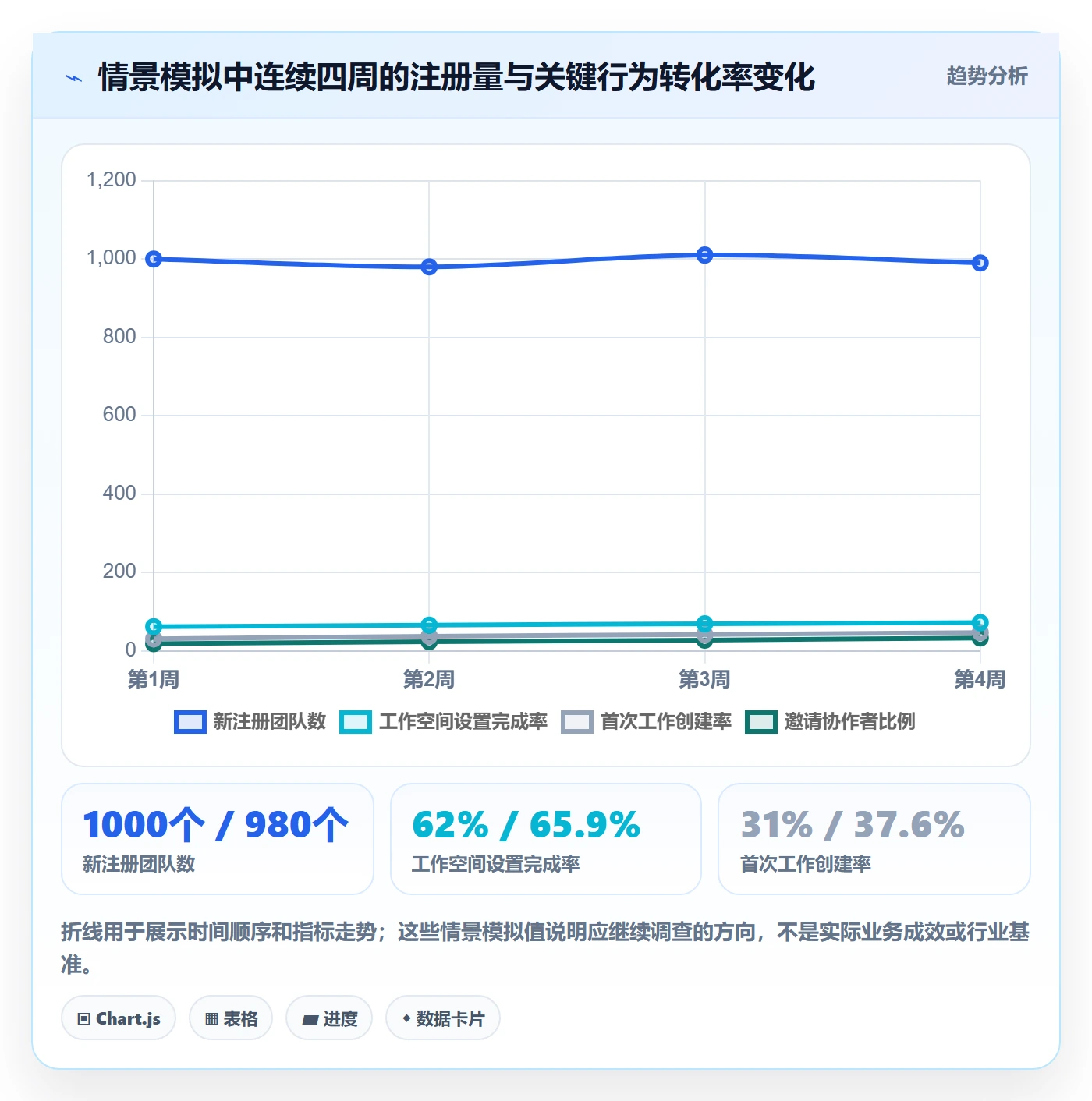The height and width of the screenshot is (1101, 1092).
Task: Click the chart title heading text
Action: coord(457,77)
